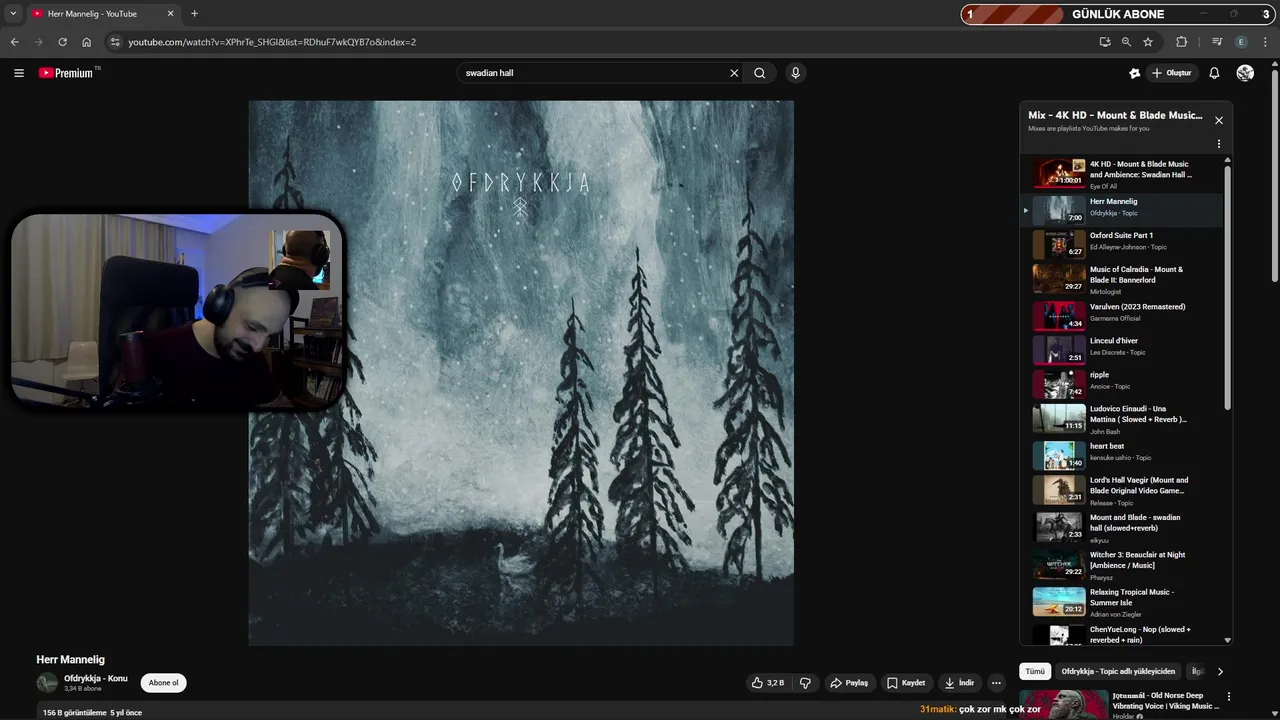Install app icon in address bar
1280x720 pixels.
pyautogui.click(x=1104, y=42)
